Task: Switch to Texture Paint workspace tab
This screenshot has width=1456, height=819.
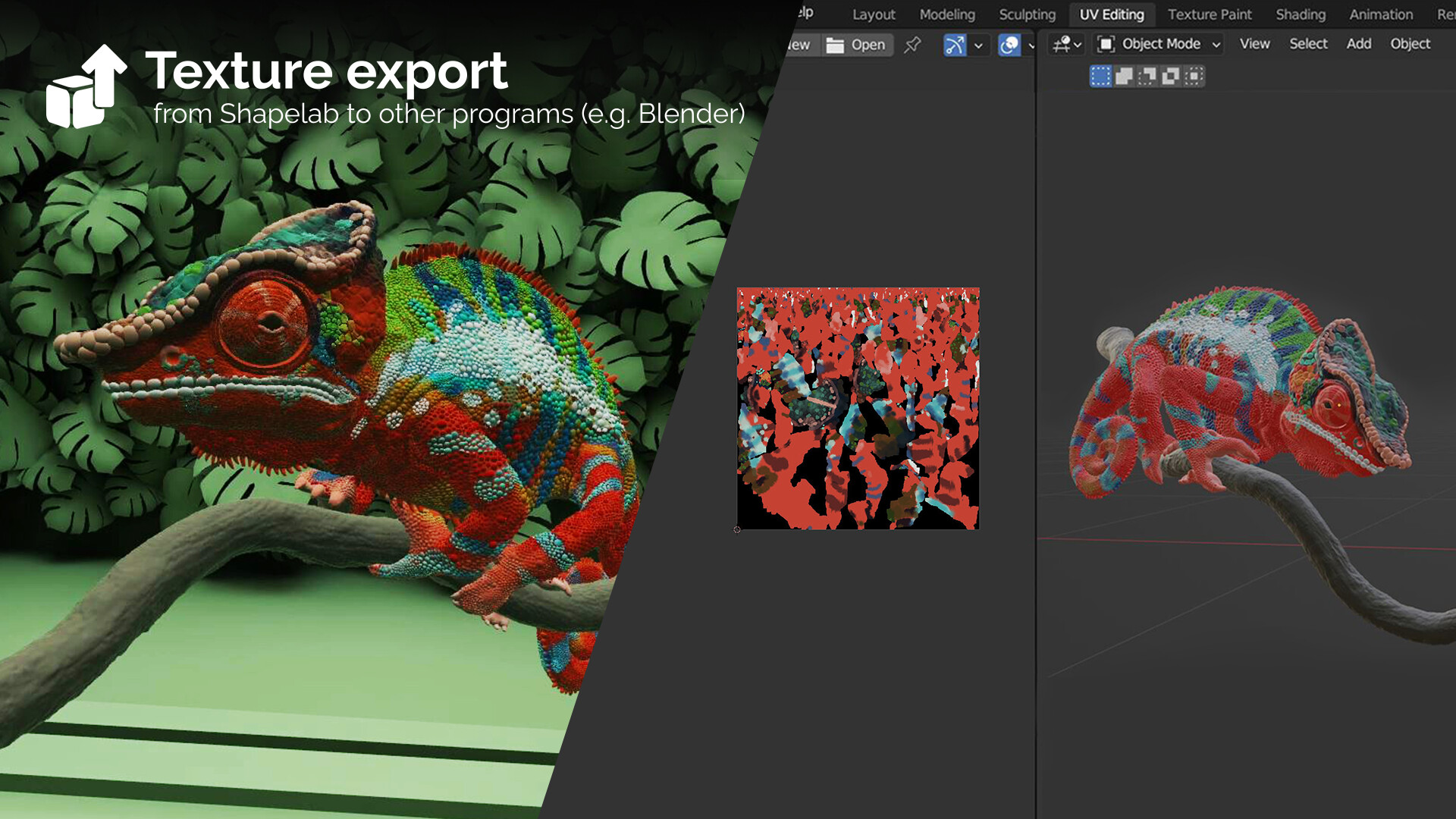Action: [x=1208, y=13]
